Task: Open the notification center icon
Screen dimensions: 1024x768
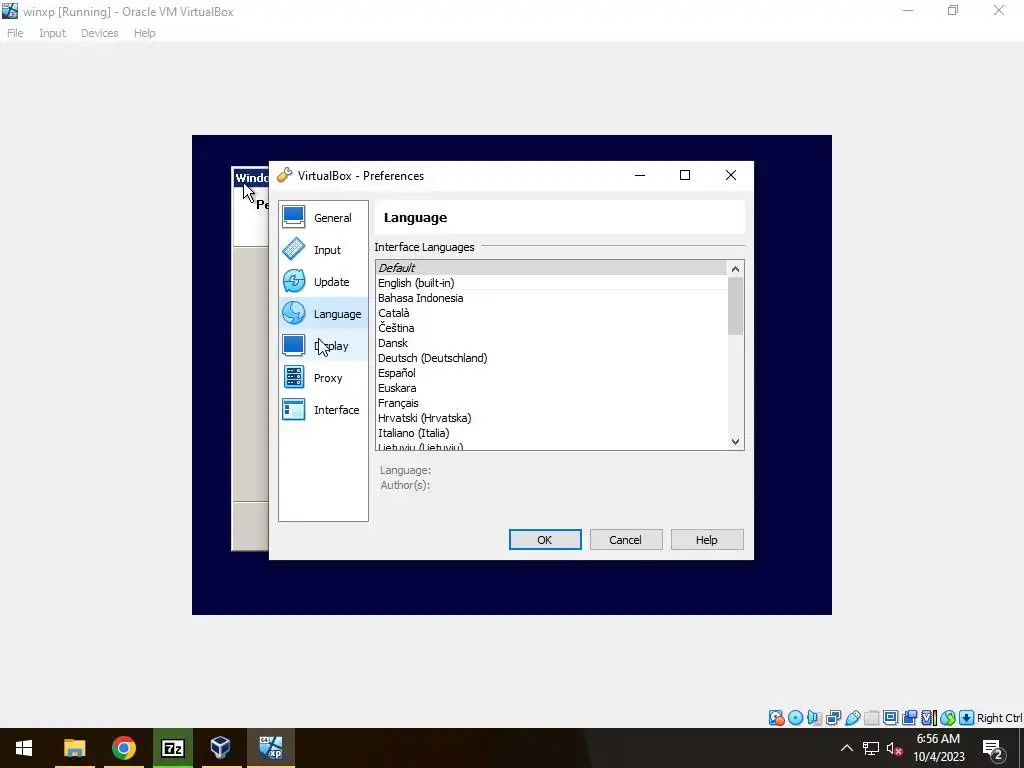Action: [993, 748]
